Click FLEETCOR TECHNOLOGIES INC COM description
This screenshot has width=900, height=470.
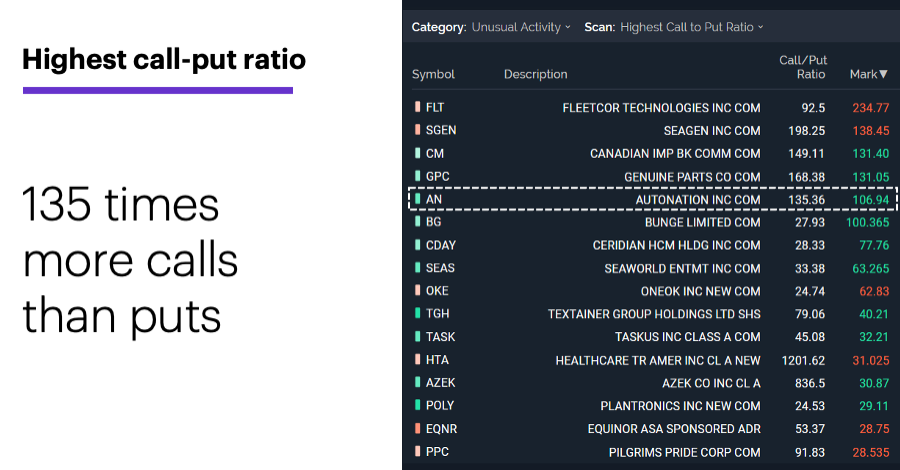661,108
